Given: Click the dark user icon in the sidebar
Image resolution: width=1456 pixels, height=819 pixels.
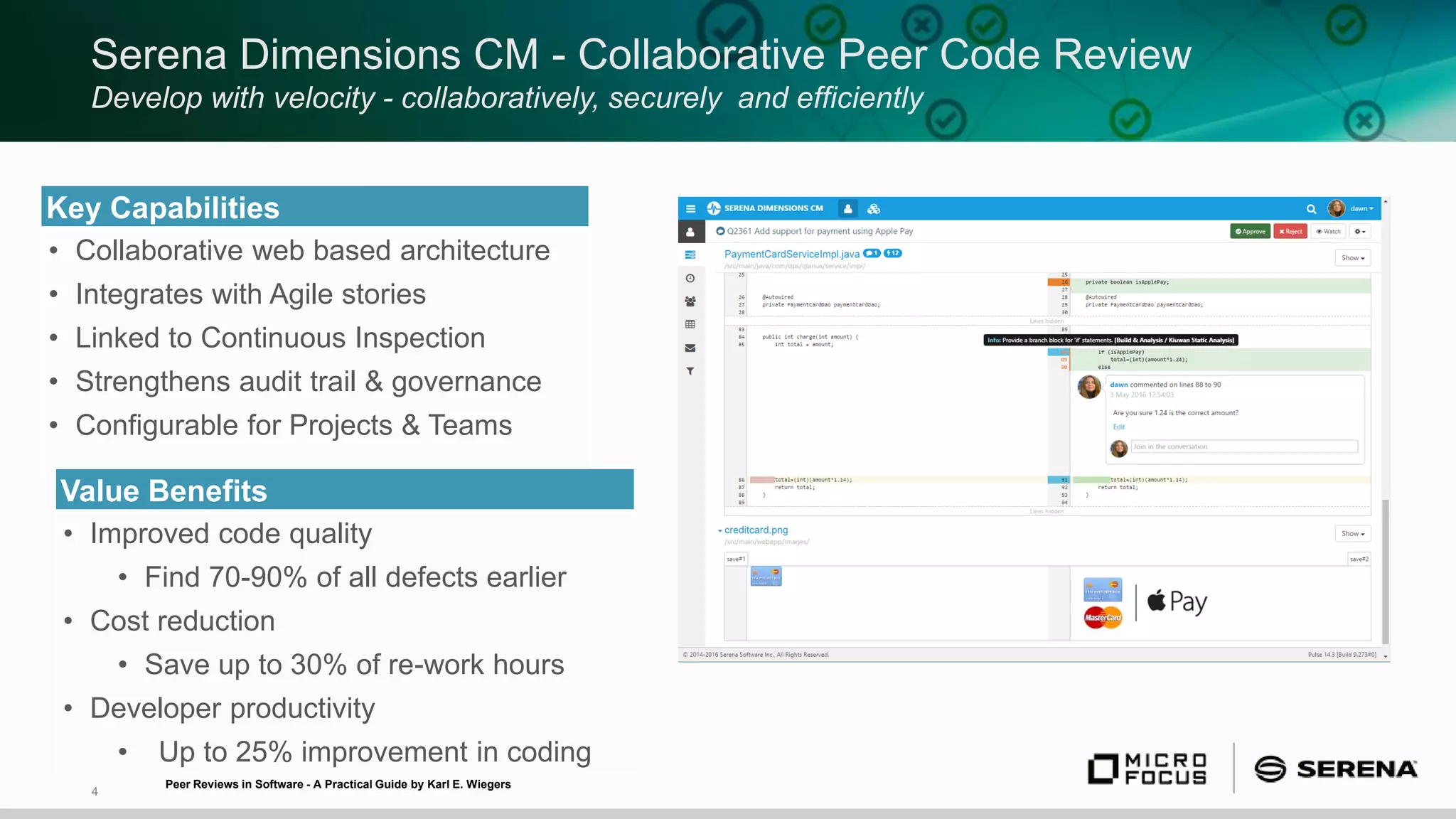Looking at the screenshot, I should pos(690,232).
